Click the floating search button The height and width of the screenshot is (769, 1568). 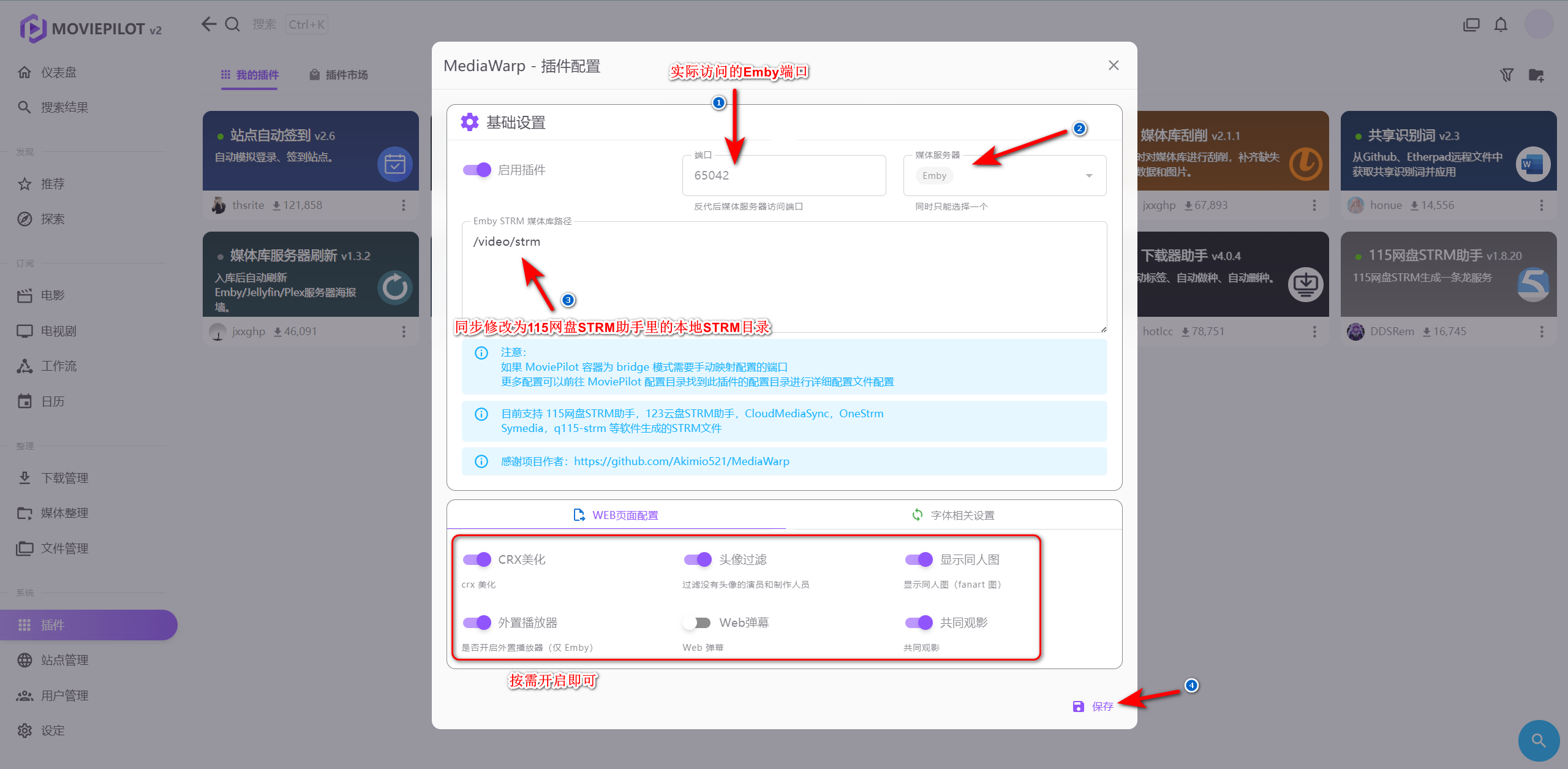point(1539,740)
